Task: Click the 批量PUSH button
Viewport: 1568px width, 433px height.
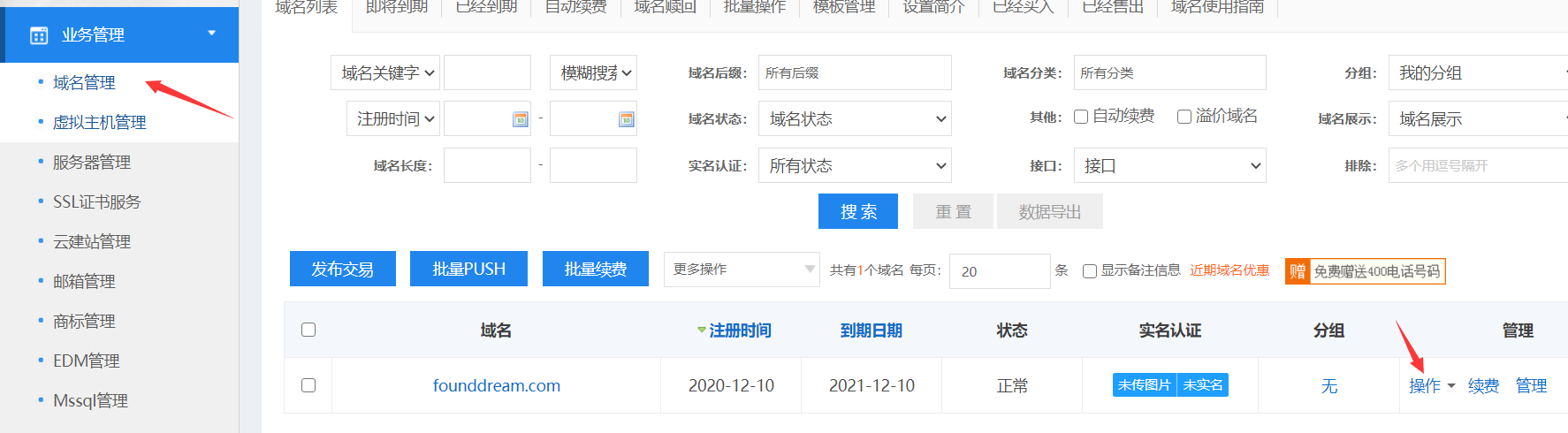Action: click(x=468, y=269)
